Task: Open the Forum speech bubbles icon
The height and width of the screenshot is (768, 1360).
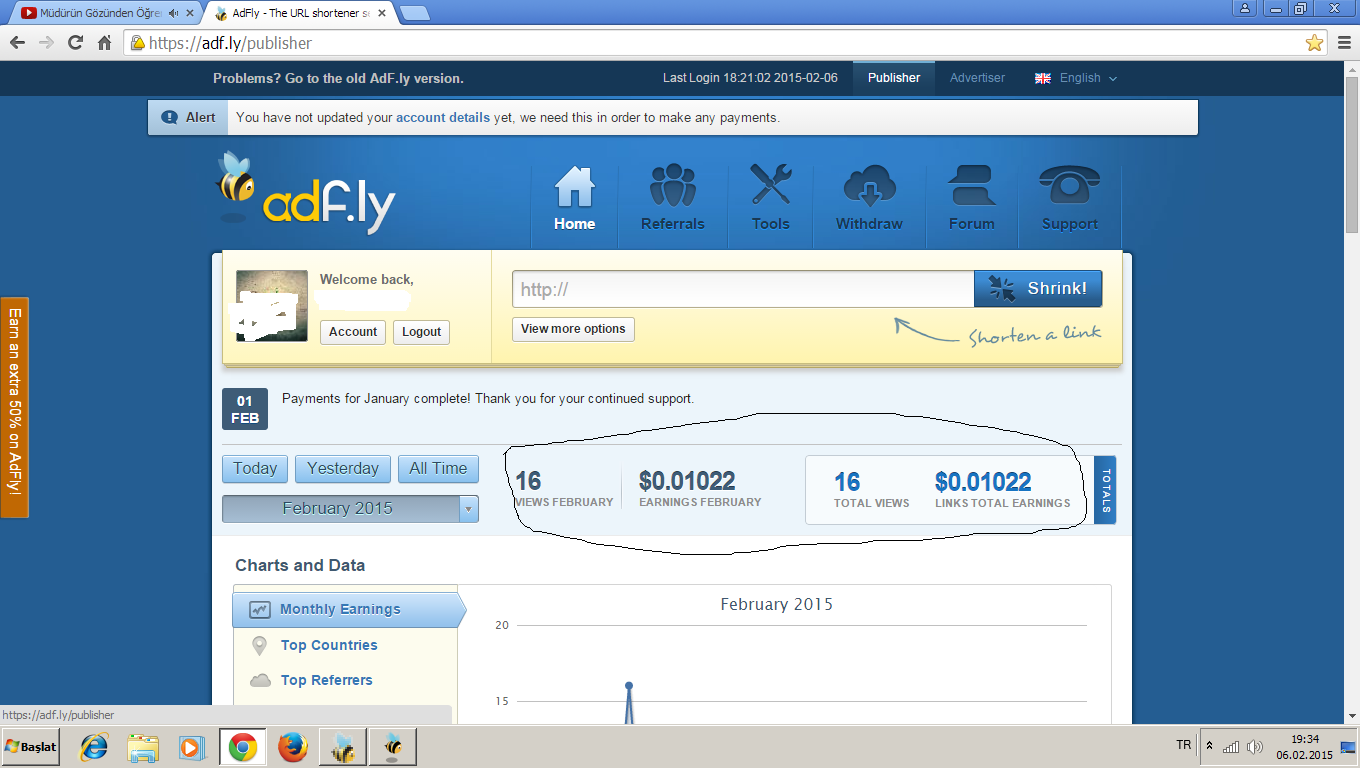Action: pyautogui.click(x=971, y=186)
